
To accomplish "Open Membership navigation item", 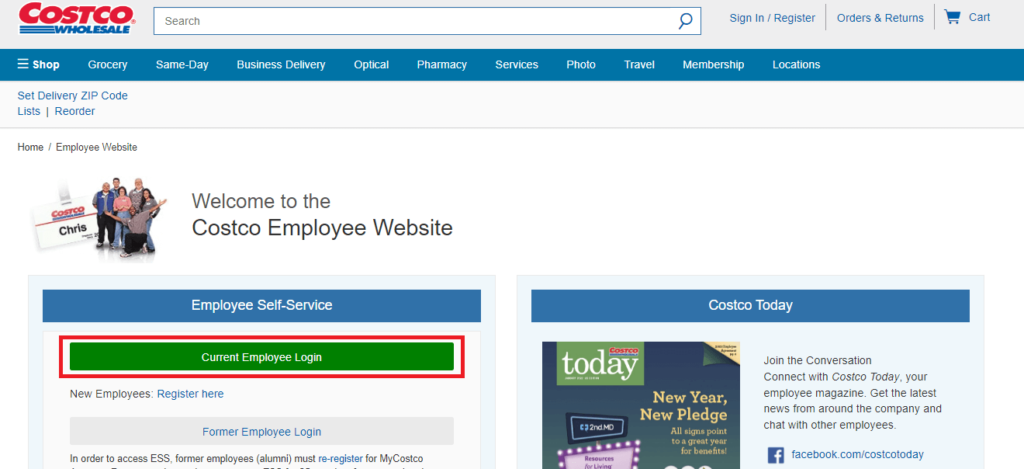I will tap(713, 65).
